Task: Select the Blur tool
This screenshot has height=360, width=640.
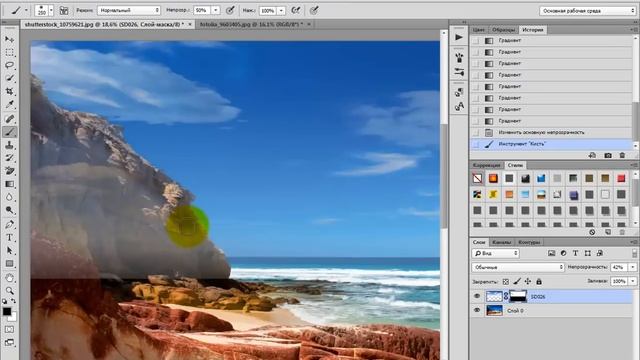Action: [x=9, y=197]
